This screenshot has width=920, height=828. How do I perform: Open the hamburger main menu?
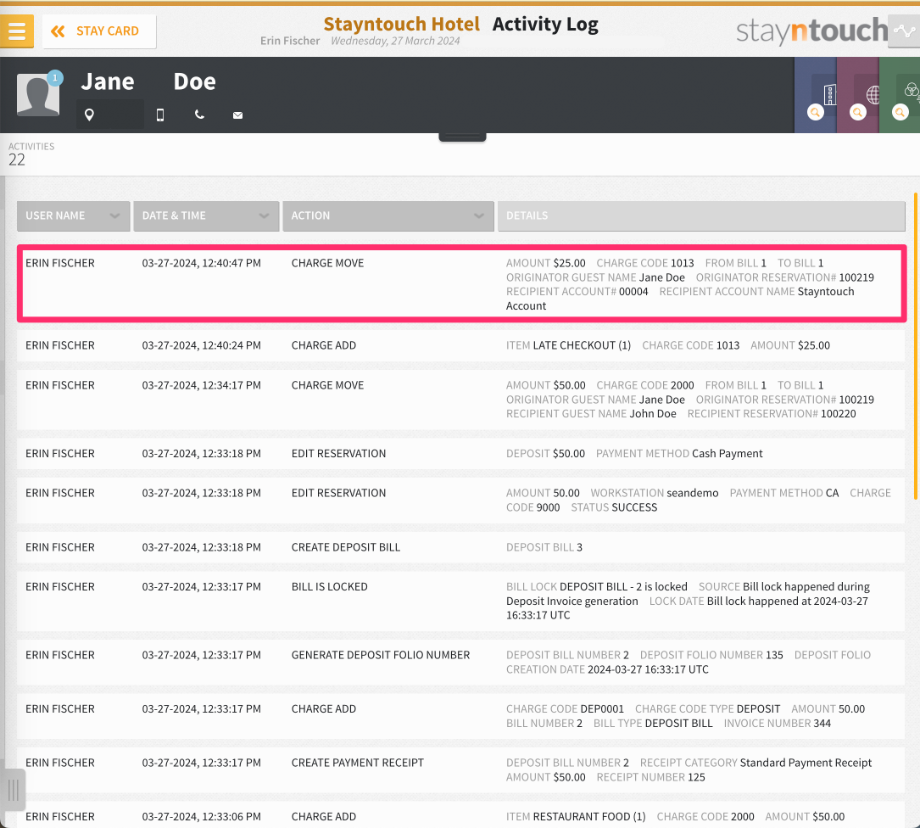pos(16,31)
